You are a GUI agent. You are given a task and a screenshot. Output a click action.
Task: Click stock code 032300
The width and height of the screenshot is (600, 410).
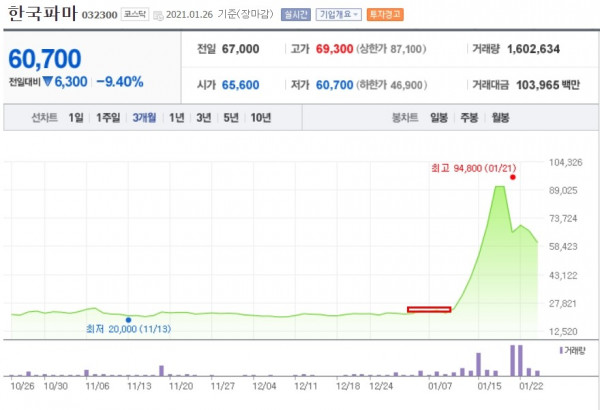pyautogui.click(x=99, y=15)
